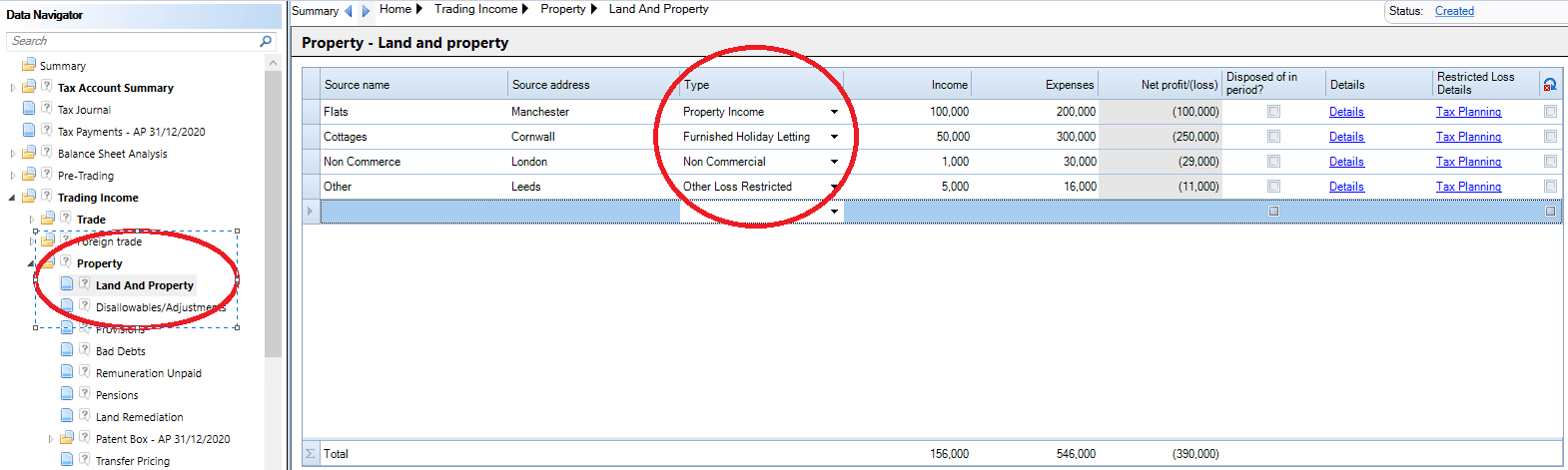Click the folder icon beside Balance Sheet Analysis
1568x470 pixels.
tap(29, 153)
